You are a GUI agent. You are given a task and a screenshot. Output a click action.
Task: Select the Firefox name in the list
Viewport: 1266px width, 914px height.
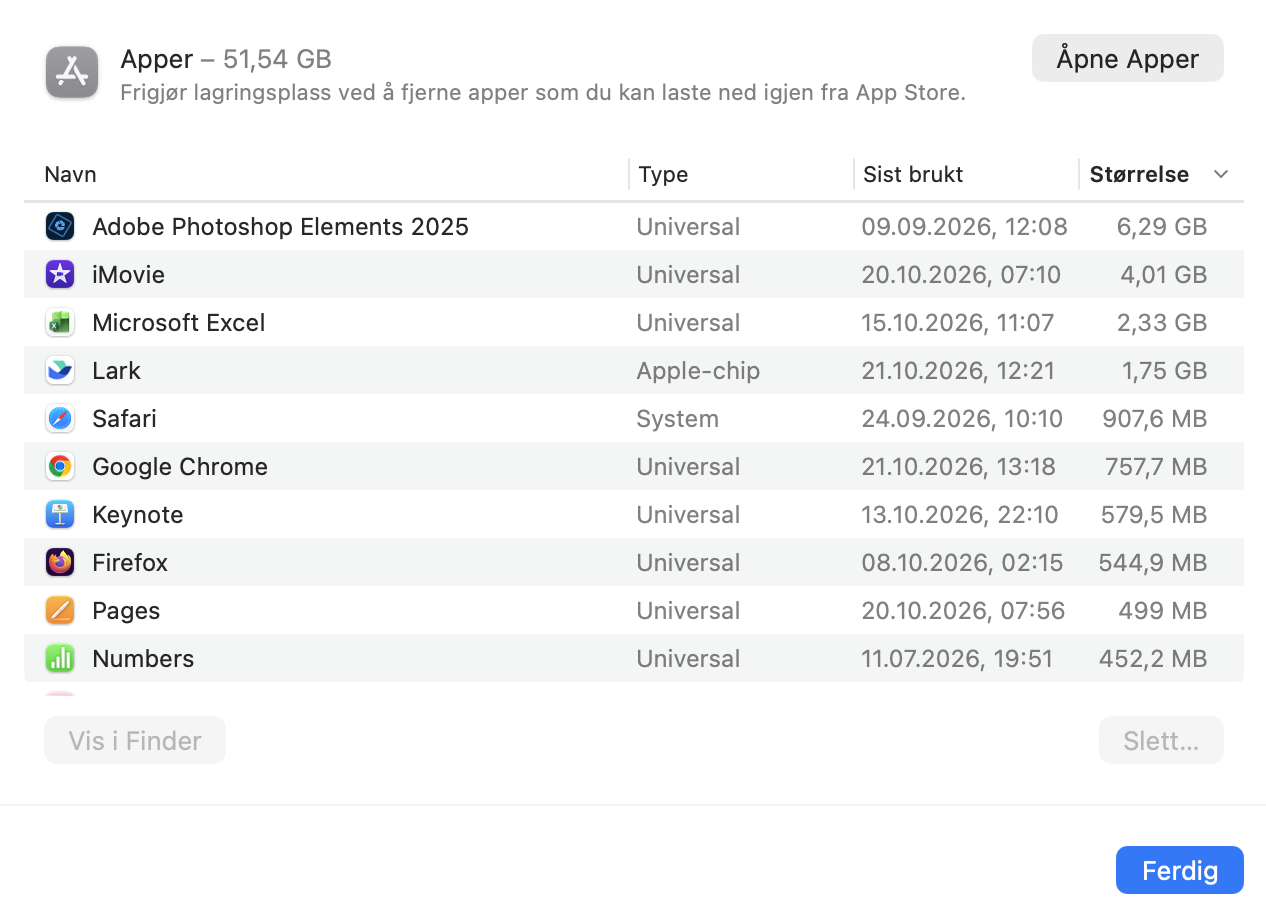(x=130, y=563)
